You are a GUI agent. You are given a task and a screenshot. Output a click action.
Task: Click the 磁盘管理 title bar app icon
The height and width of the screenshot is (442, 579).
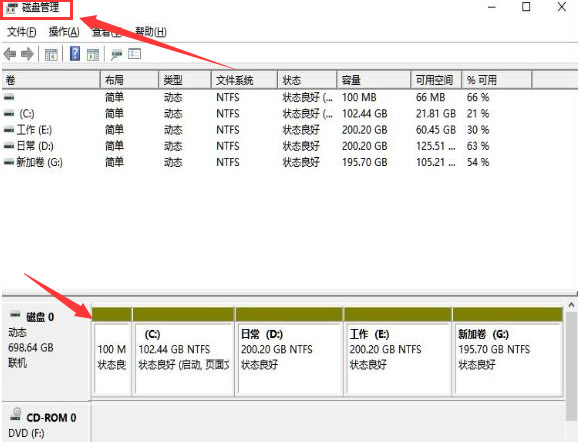pos(12,8)
